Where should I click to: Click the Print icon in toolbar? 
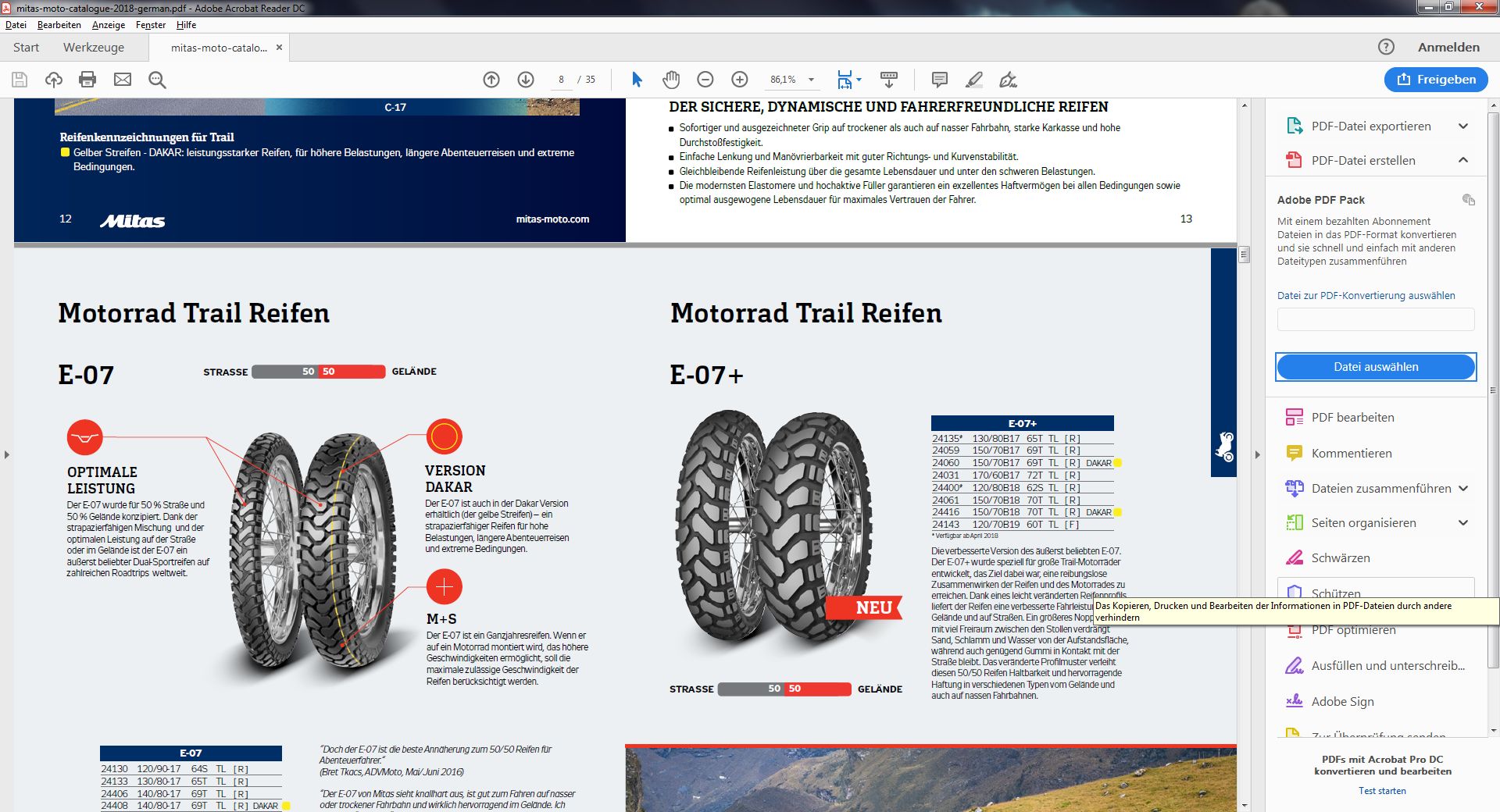point(87,80)
